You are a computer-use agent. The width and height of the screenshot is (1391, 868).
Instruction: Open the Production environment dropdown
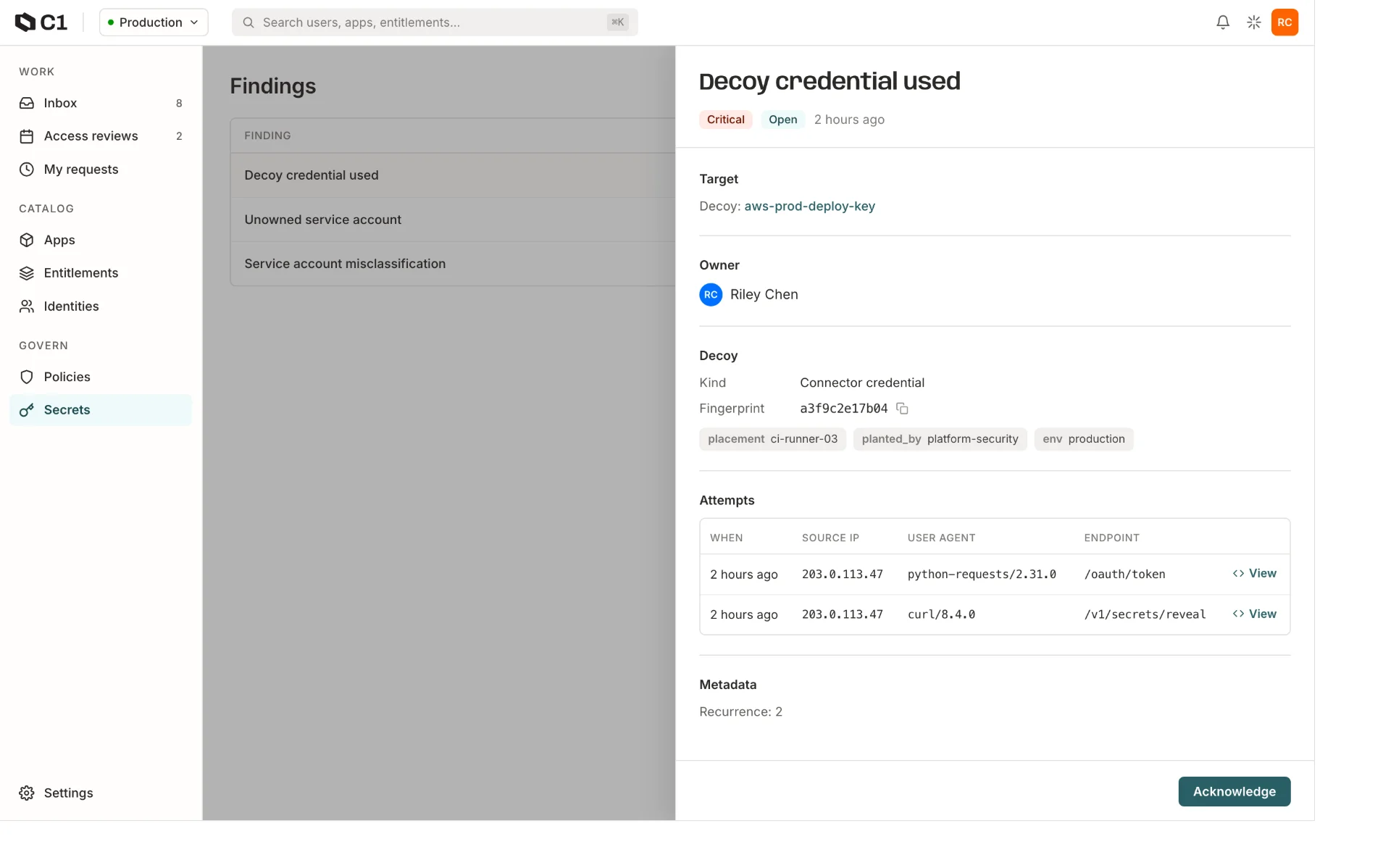[x=154, y=22]
